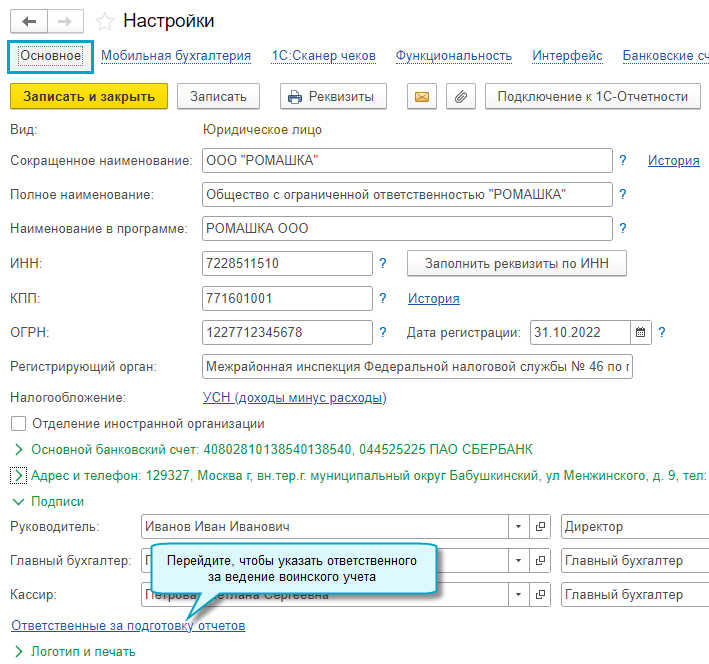Open attached files with the paperclip icon

pyautogui.click(x=460, y=96)
